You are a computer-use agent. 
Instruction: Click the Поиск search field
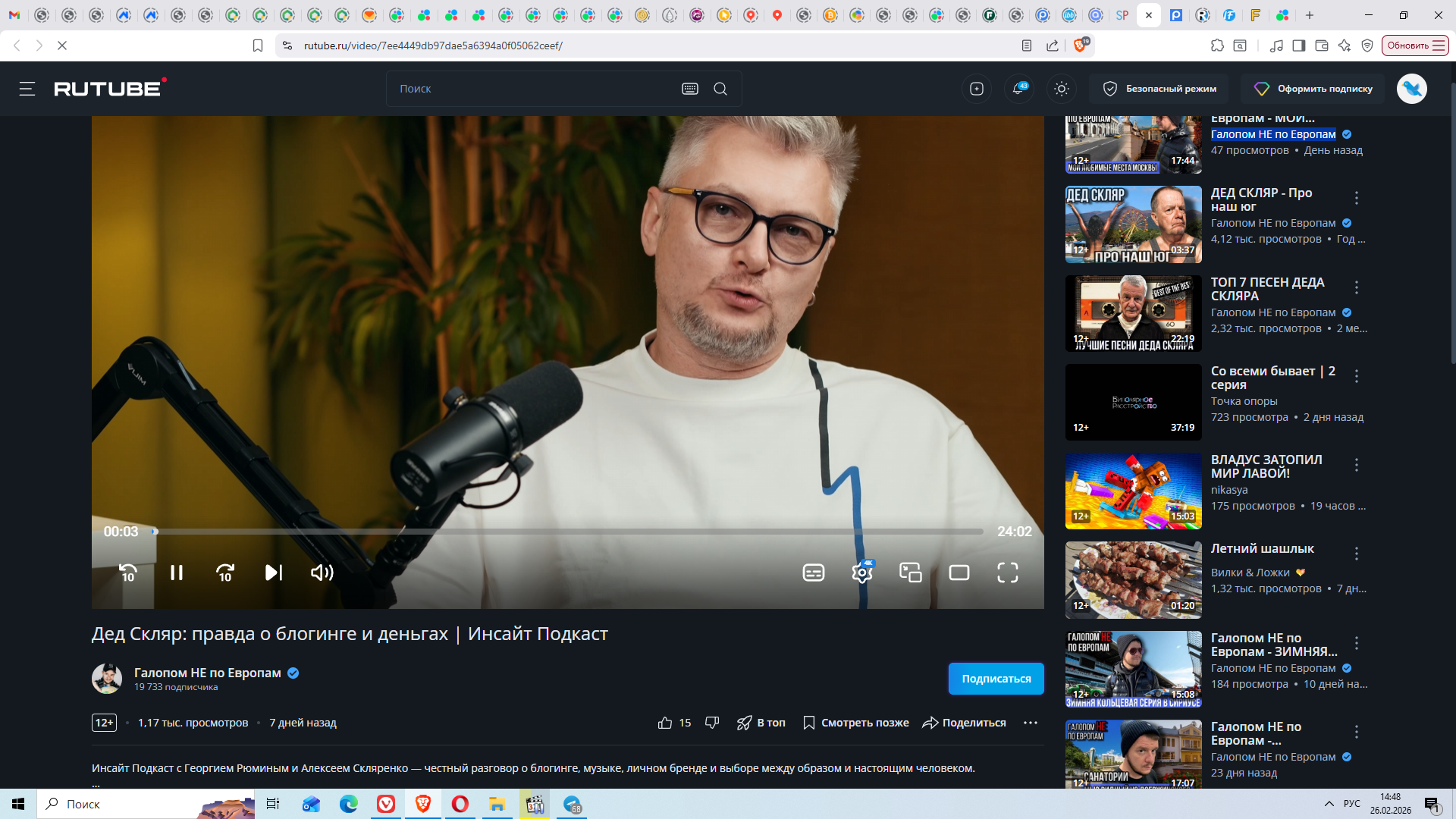point(531,89)
